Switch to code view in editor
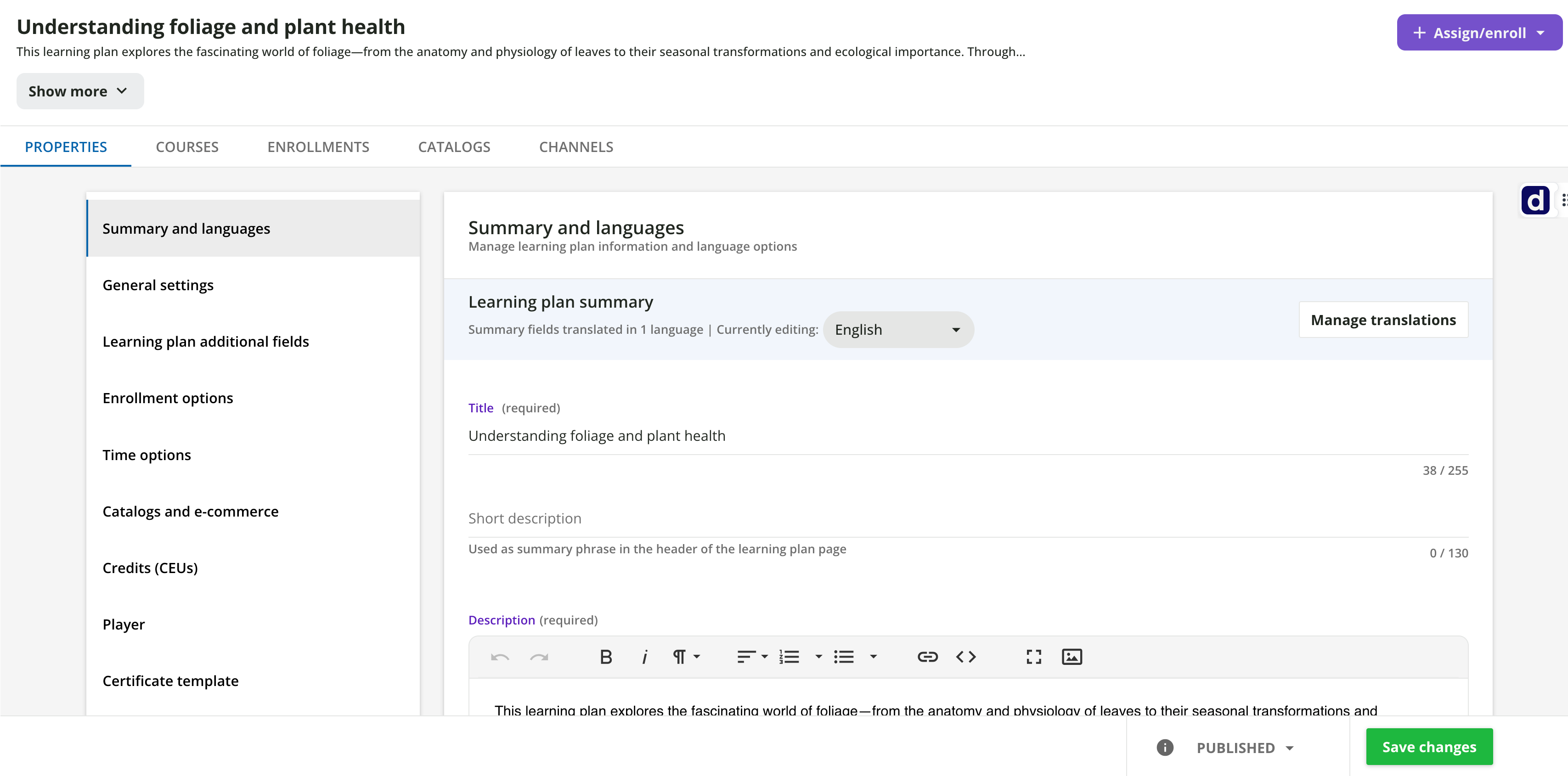The image size is (1568, 776). coord(966,657)
